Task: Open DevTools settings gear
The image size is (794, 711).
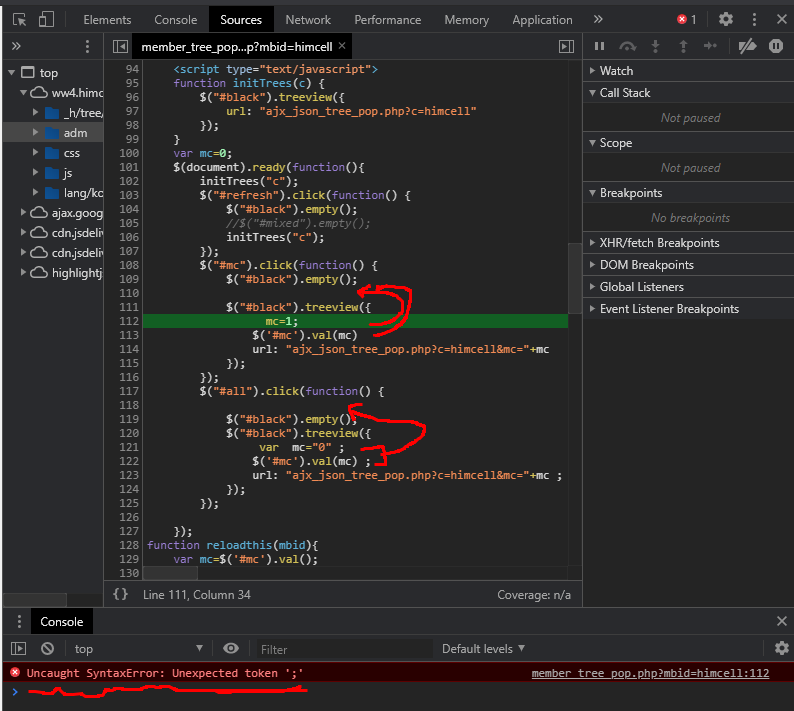Action: tap(726, 19)
